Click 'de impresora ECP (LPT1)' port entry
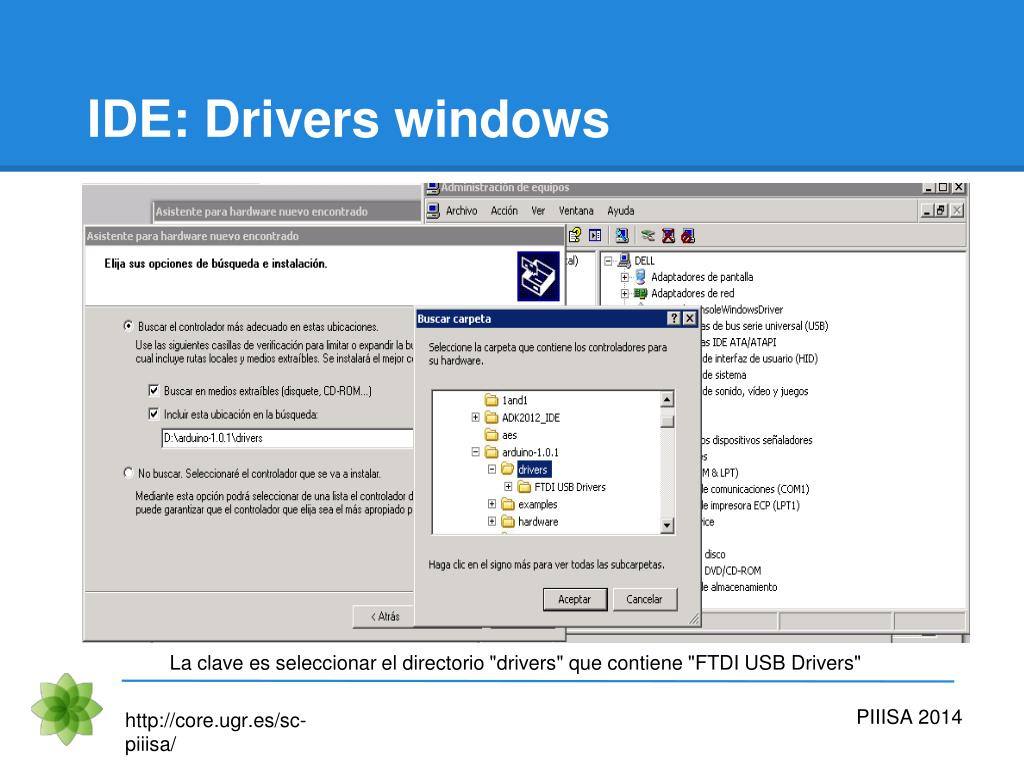The width and height of the screenshot is (1024, 768). (x=751, y=505)
